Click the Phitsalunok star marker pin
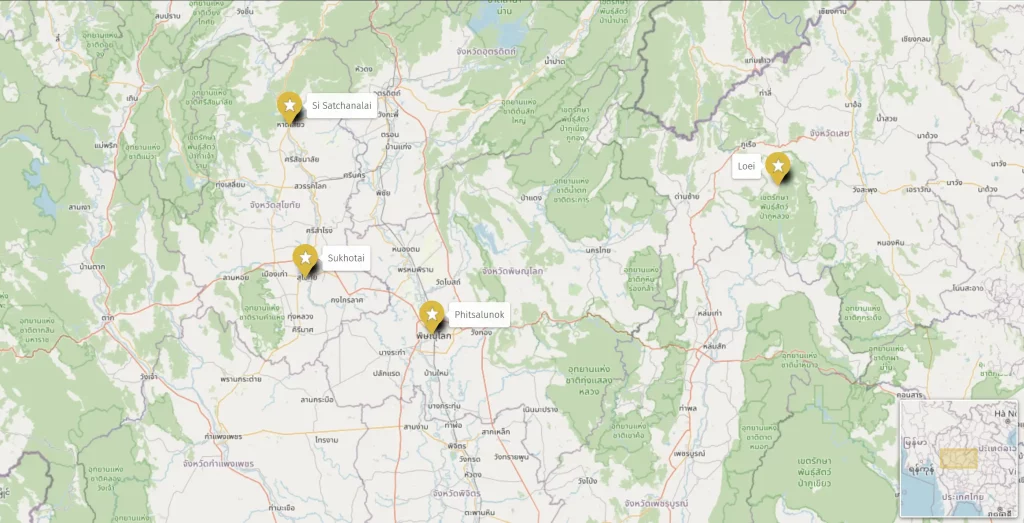This screenshot has width=1024, height=523. 432,316
